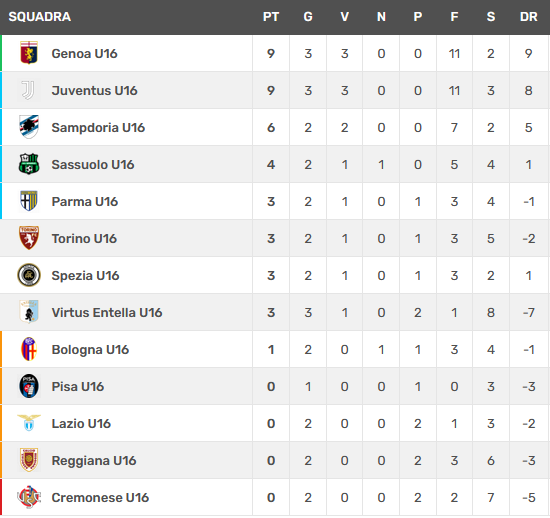Select the Spezia U16 round badge
550x518 pixels.
29,275
